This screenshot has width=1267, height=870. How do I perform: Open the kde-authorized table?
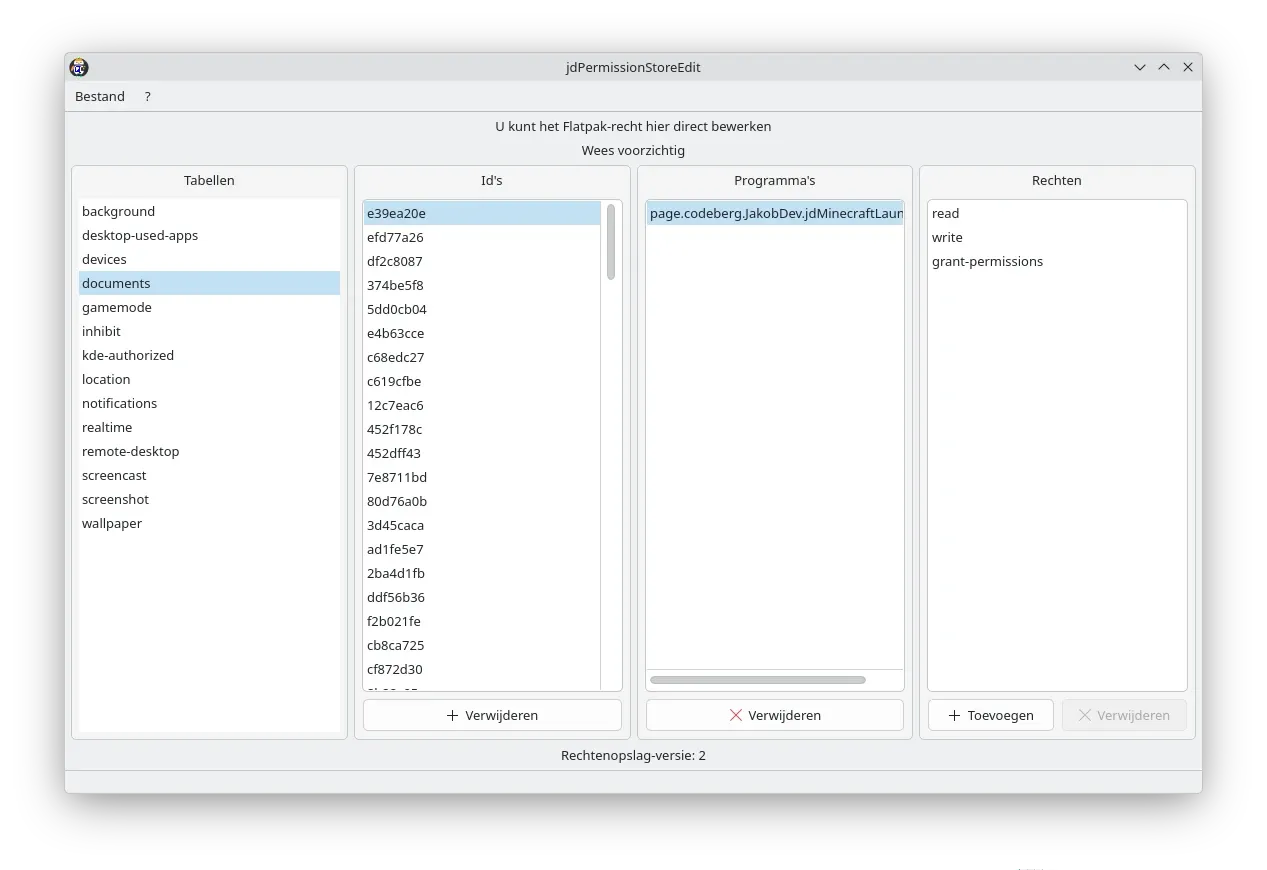click(209, 355)
